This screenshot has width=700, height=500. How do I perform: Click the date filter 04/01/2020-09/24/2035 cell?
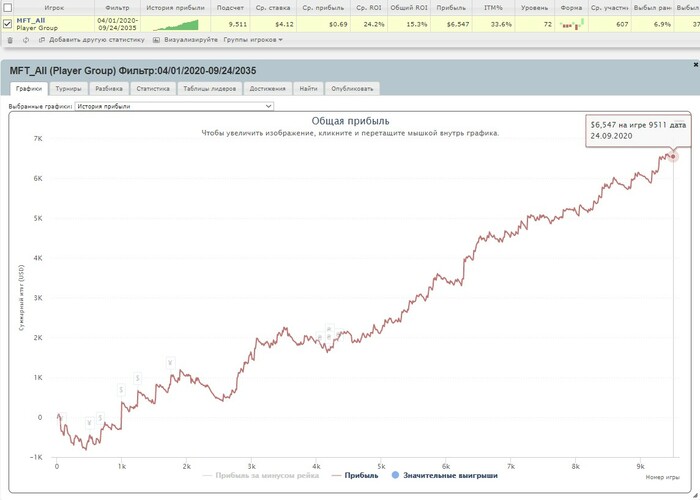(117, 24)
